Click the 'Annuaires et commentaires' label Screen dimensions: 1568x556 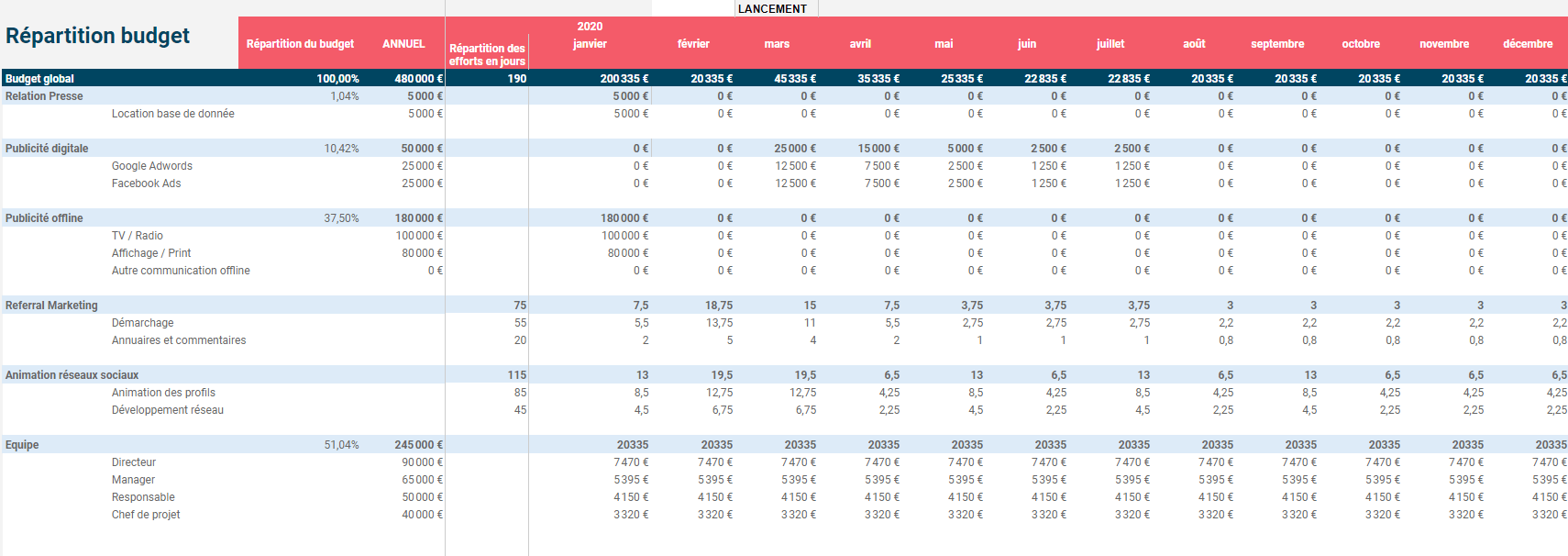(x=179, y=340)
